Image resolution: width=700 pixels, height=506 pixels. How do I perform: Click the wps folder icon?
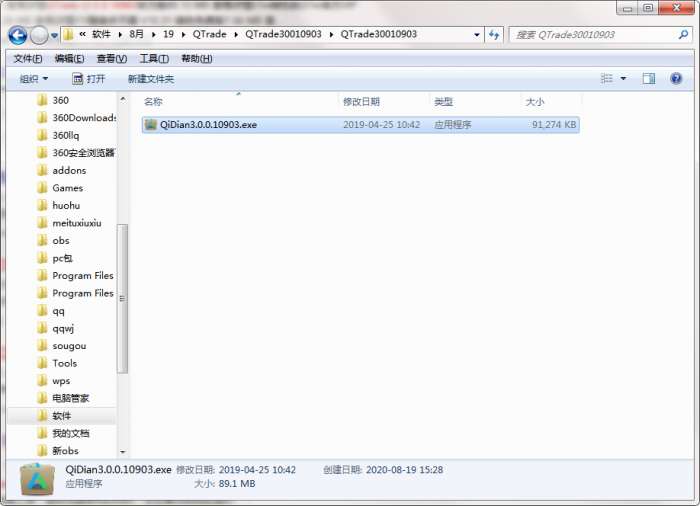(x=42, y=381)
